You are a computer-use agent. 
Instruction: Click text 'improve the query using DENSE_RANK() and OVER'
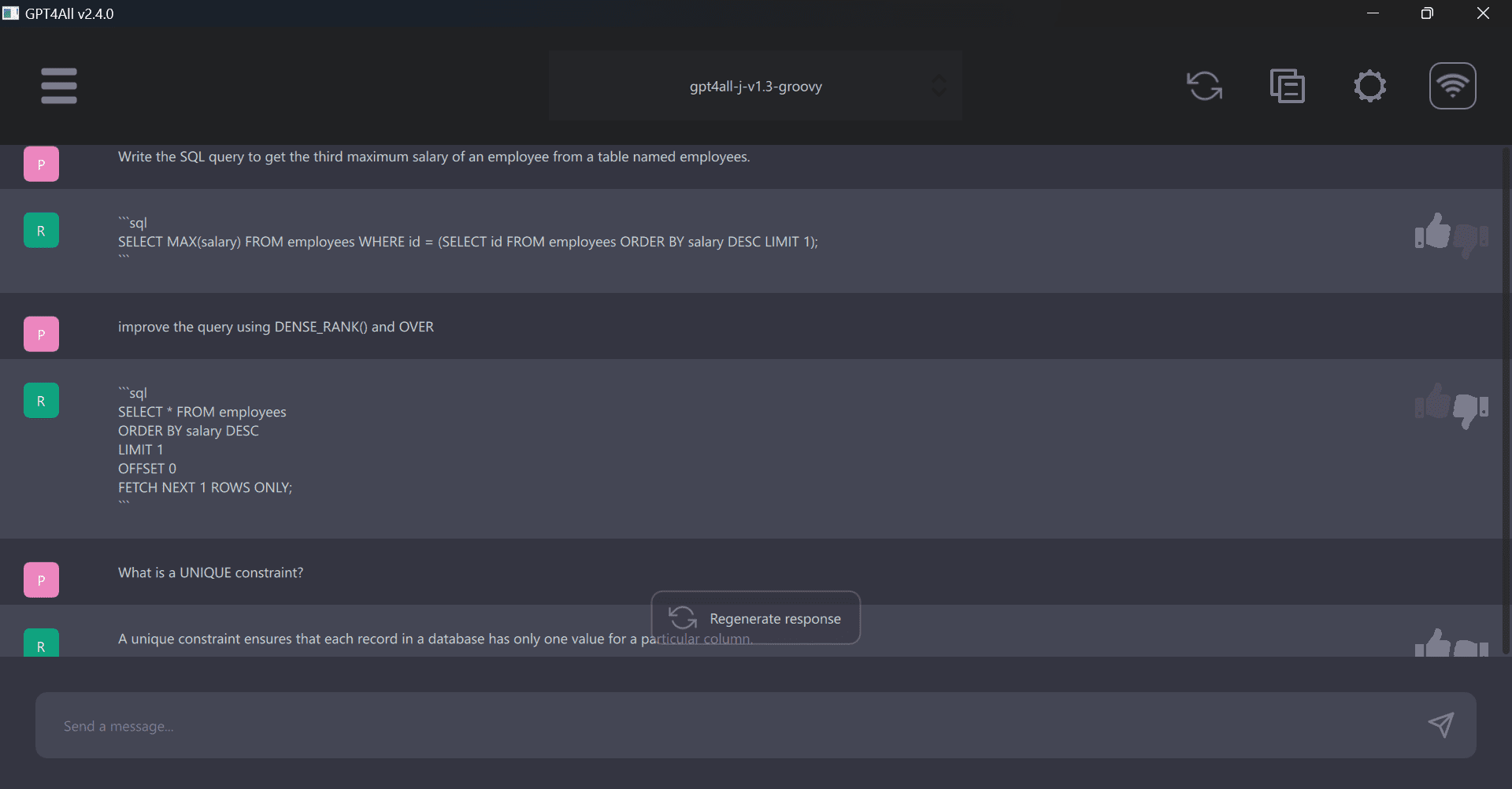point(276,327)
